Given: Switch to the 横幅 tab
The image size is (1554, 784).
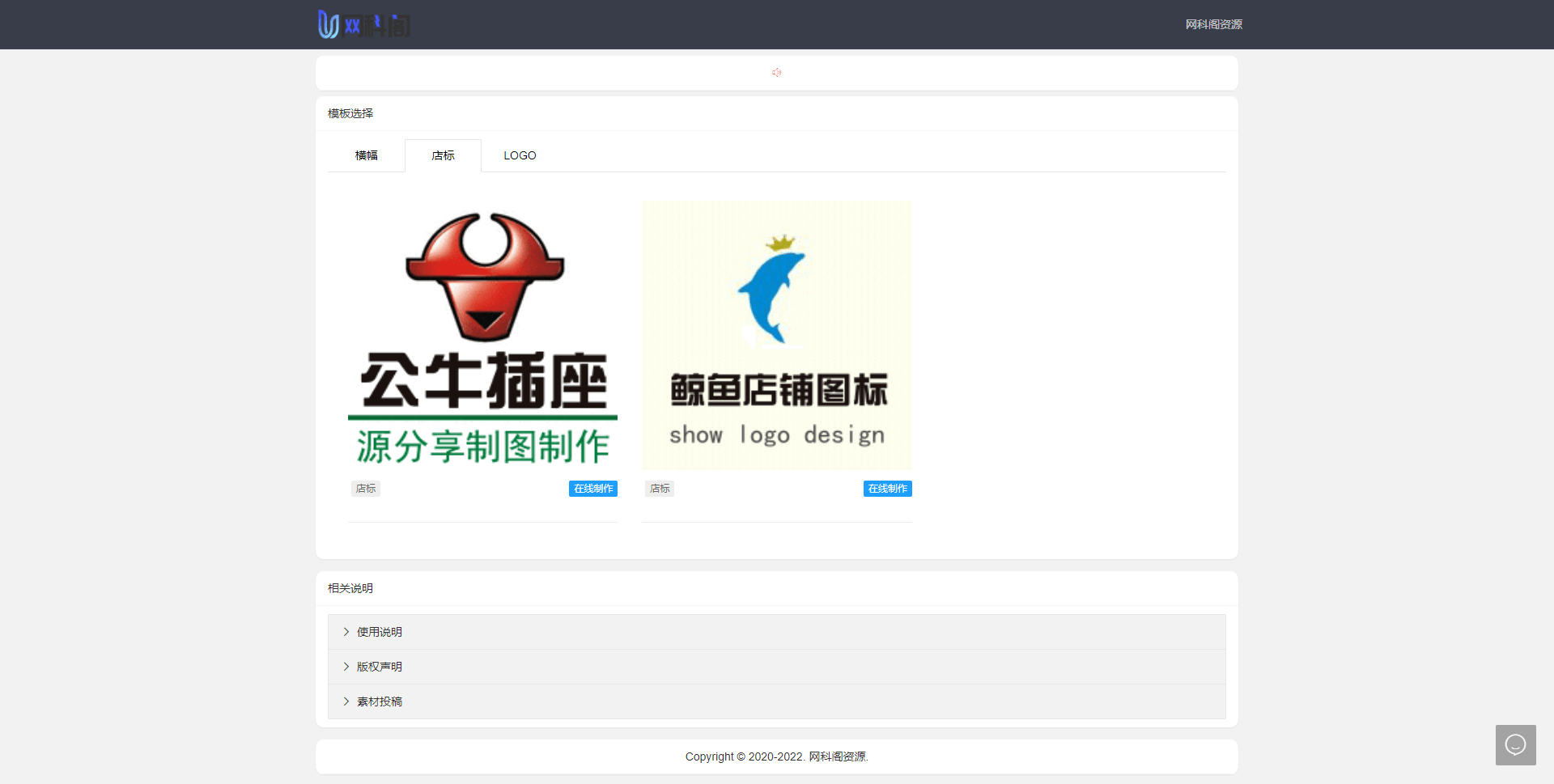Looking at the screenshot, I should 366,155.
